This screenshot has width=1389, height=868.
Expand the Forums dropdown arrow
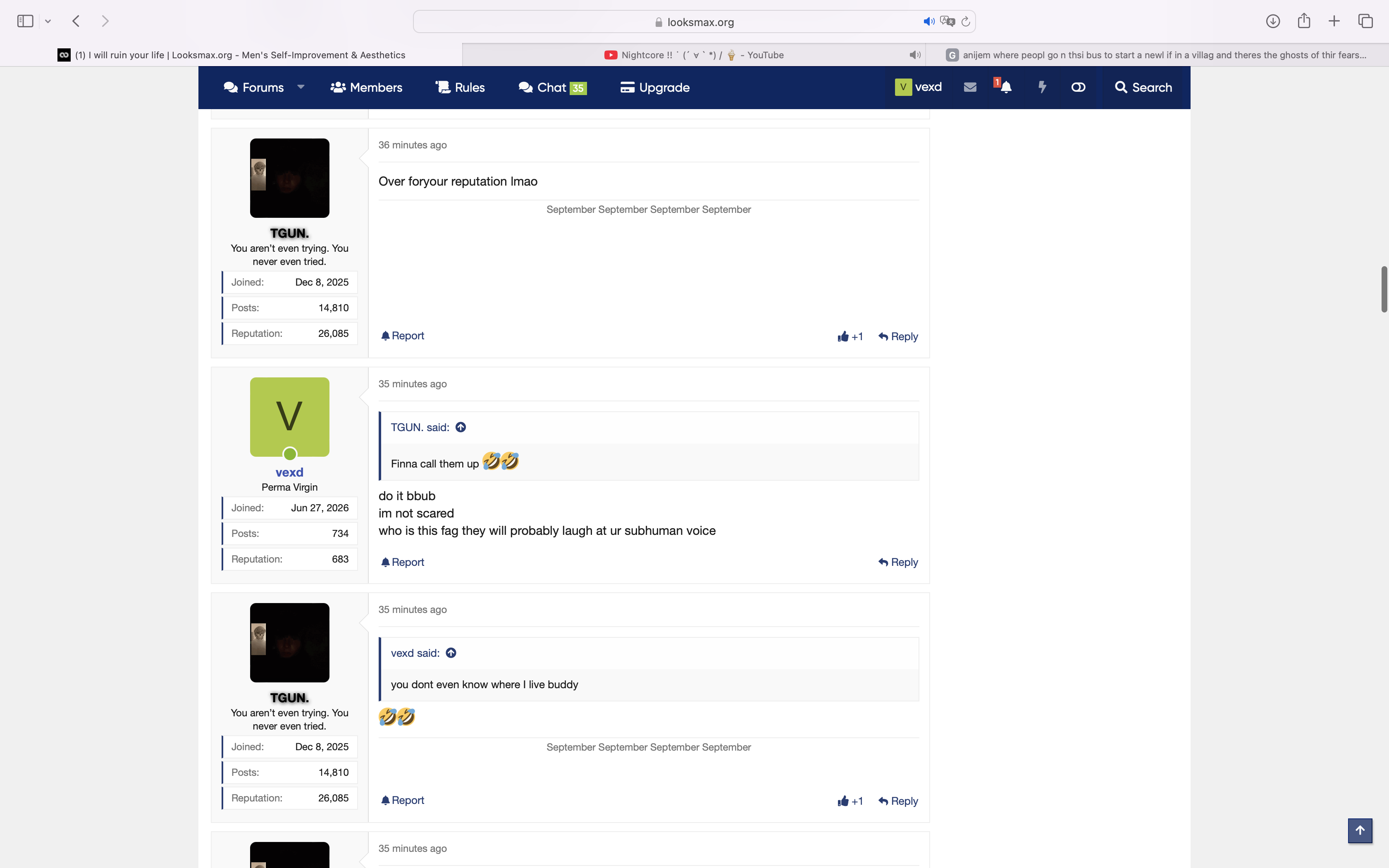click(x=301, y=87)
